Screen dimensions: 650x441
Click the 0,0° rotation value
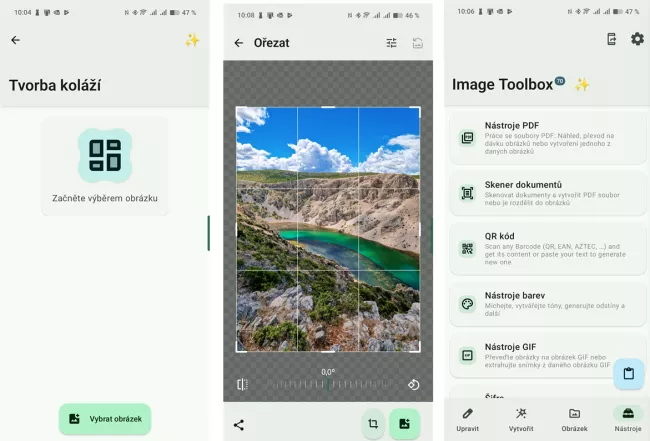(x=328, y=372)
